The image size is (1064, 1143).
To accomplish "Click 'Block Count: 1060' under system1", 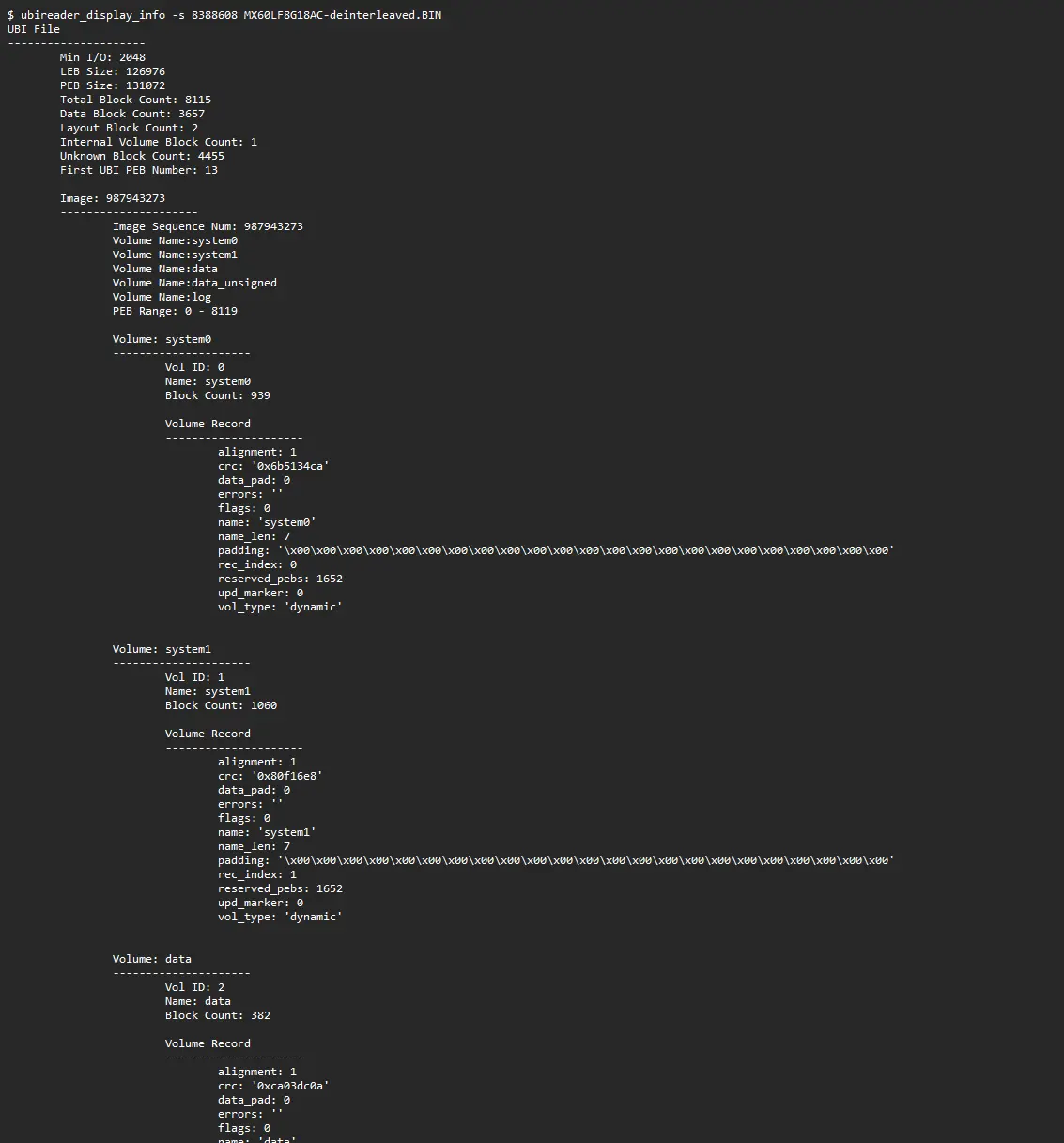I will tap(221, 705).
